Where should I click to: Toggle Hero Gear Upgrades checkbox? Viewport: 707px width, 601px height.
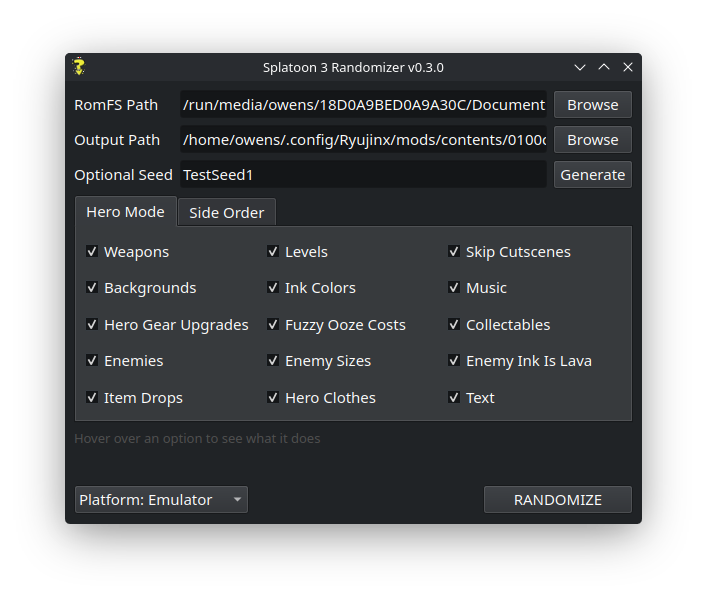pos(92,324)
